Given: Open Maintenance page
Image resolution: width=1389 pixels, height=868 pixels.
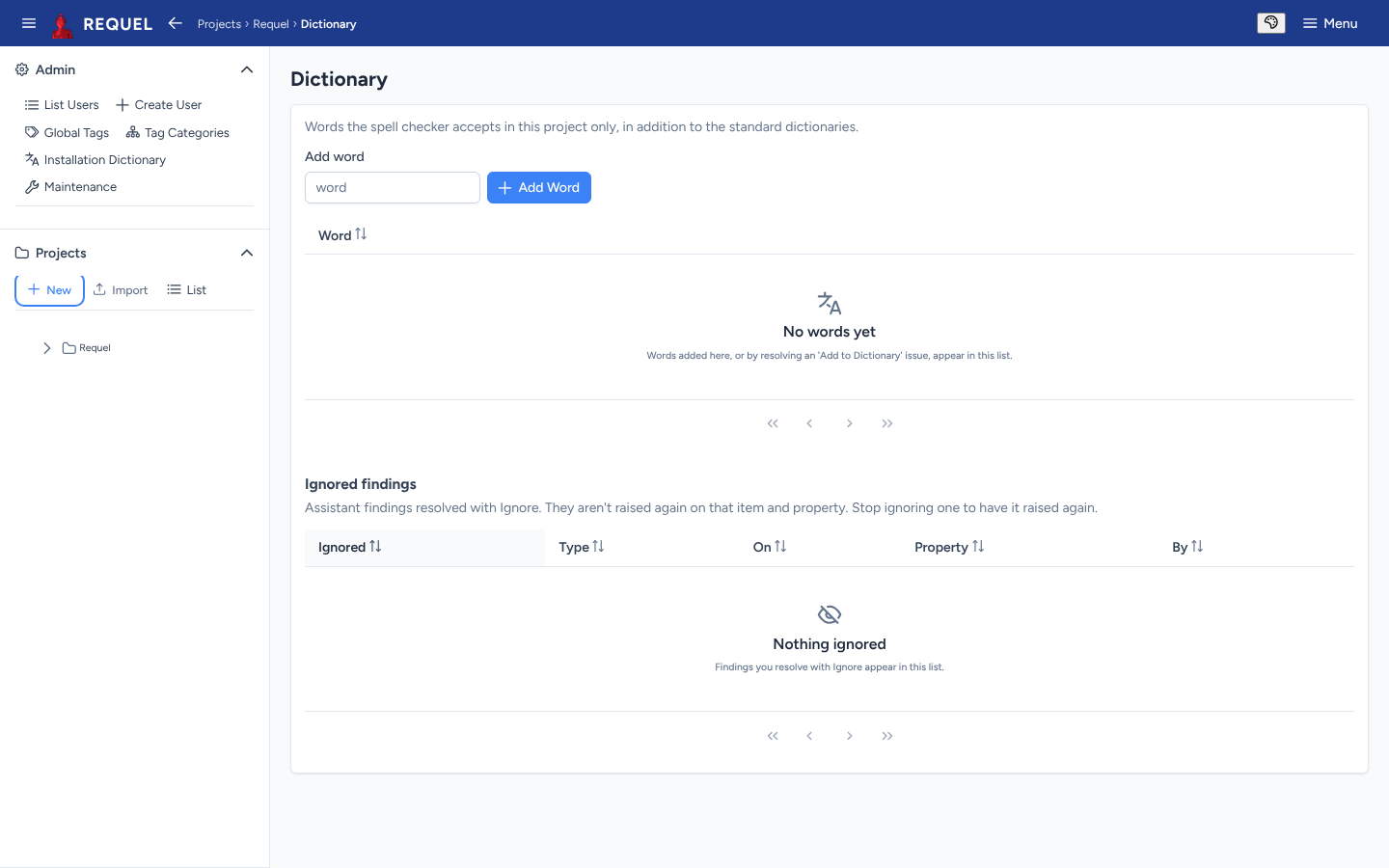Looking at the screenshot, I should point(70,187).
